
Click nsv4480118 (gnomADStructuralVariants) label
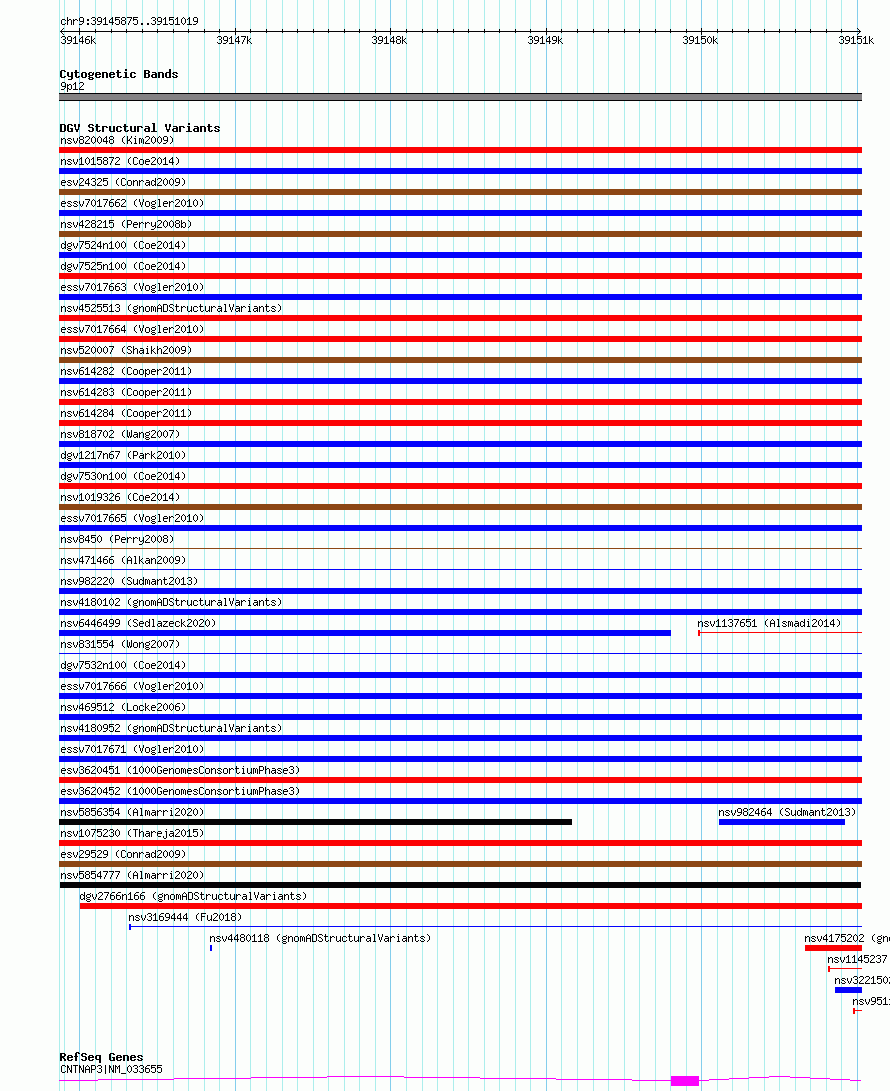click(x=320, y=939)
